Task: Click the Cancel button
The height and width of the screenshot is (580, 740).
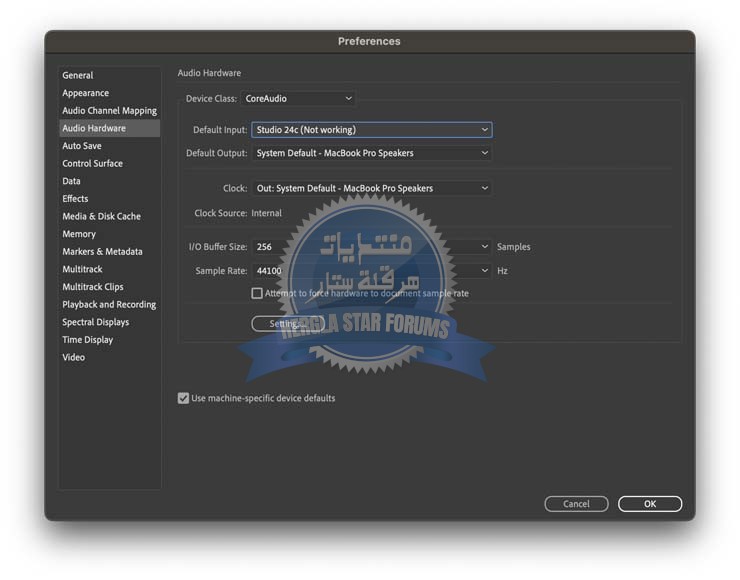Action: click(x=576, y=504)
